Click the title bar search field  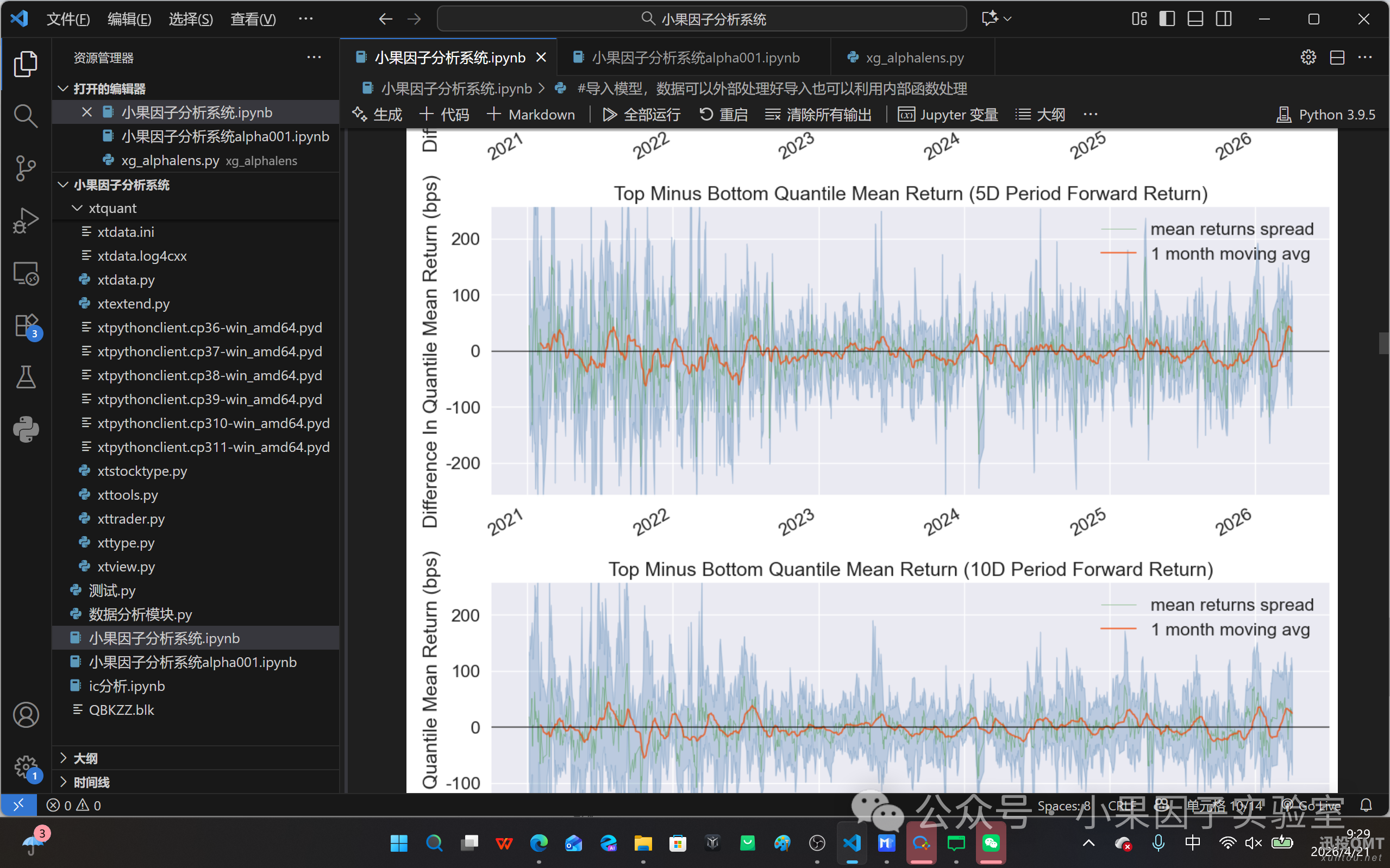pyautogui.click(x=702, y=19)
